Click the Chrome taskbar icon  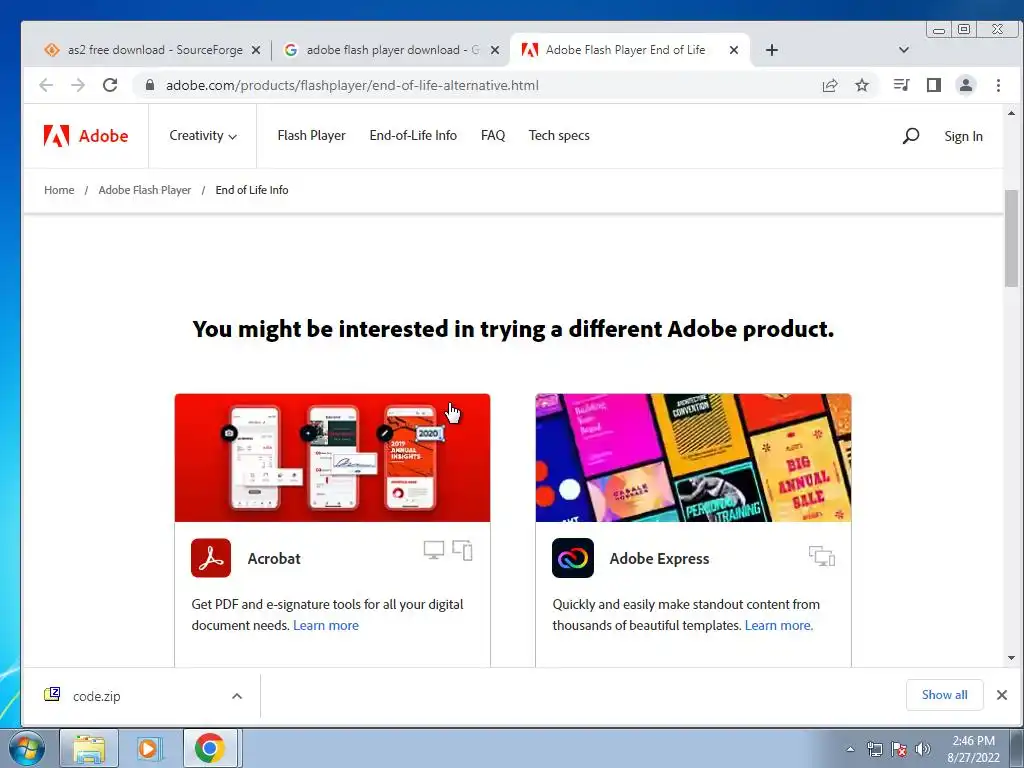(x=209, y=748)
